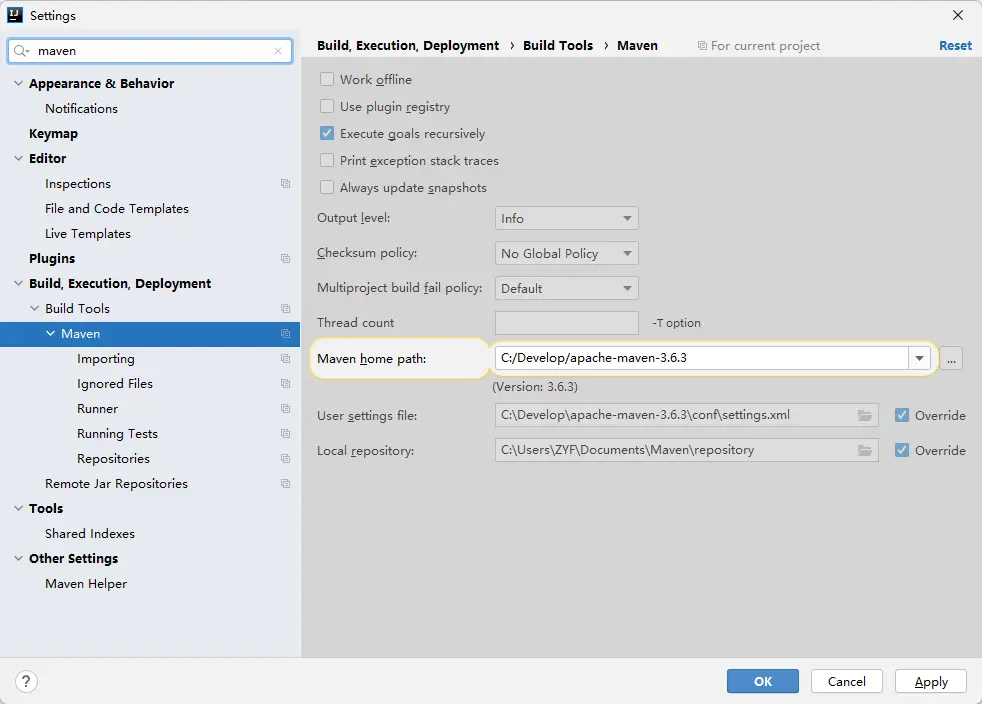
Task: Open the Checksum policy dropdown
Action: pyautogui.click(x=566, y=254)
